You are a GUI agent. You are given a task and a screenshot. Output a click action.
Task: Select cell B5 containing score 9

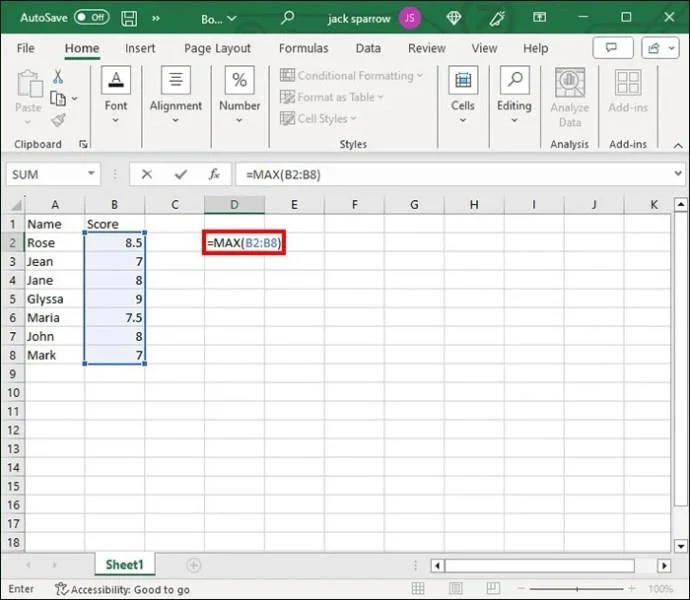coord(115,299)
